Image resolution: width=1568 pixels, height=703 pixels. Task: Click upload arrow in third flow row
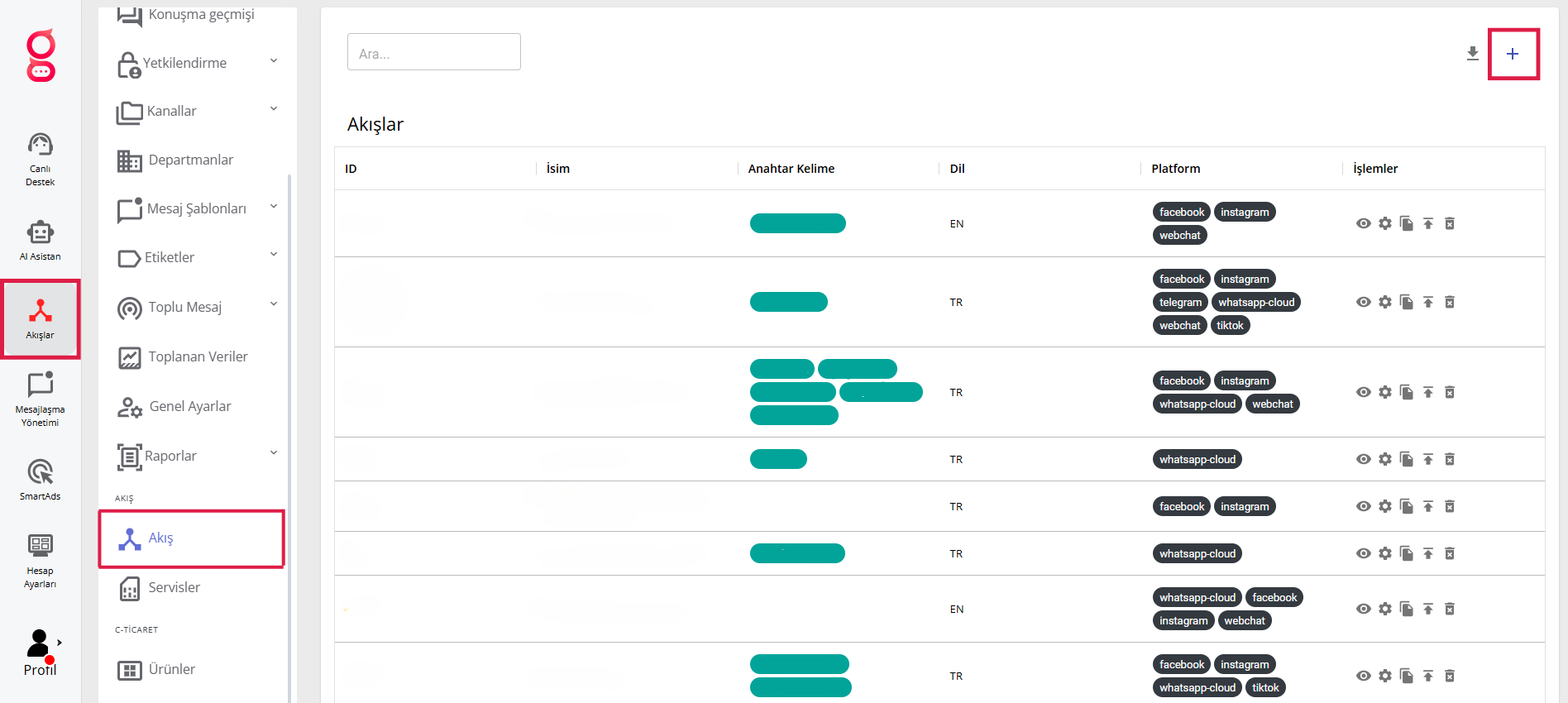pos(1428,392)
